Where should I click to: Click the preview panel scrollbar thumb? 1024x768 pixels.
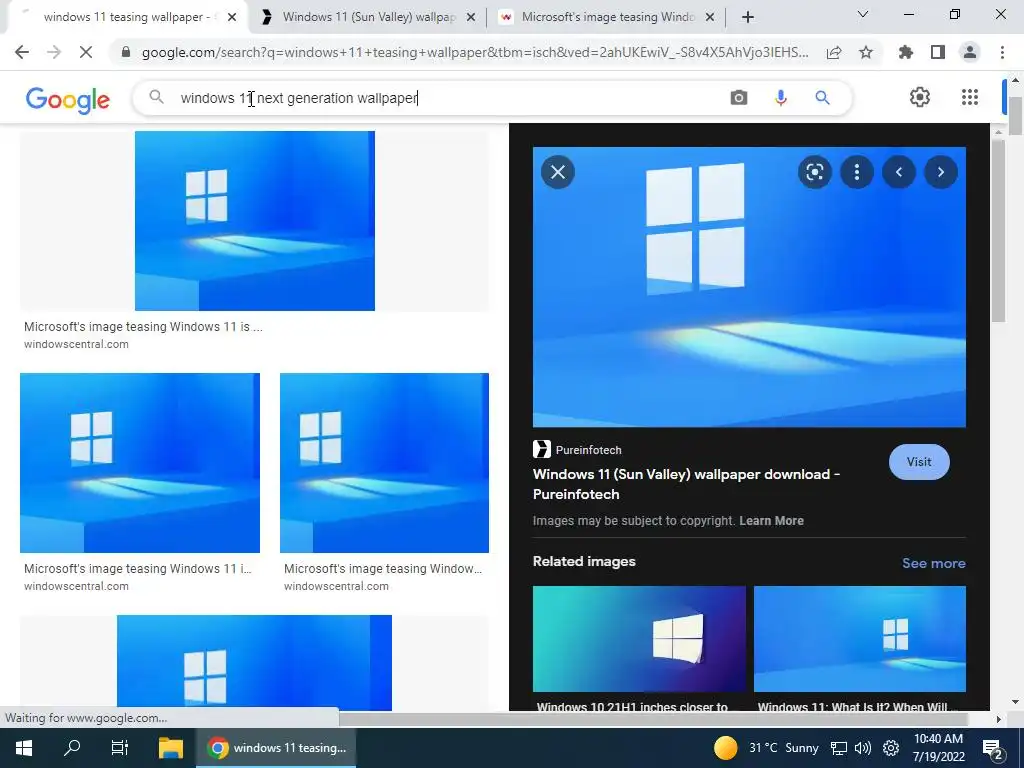point(998,230)
